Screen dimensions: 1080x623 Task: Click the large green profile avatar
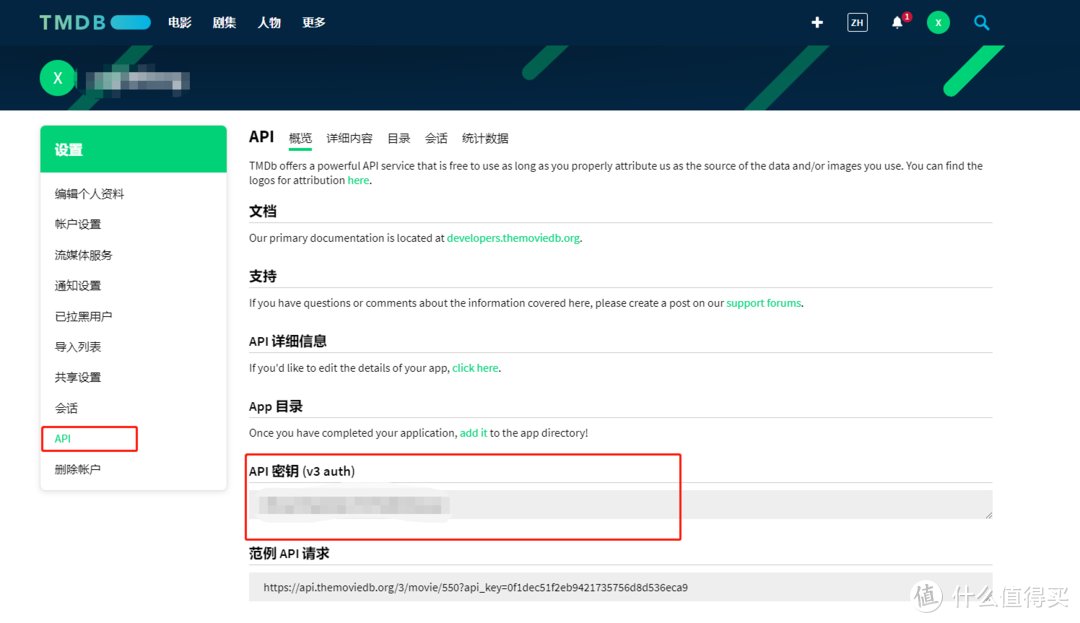(x=58, y=78)
